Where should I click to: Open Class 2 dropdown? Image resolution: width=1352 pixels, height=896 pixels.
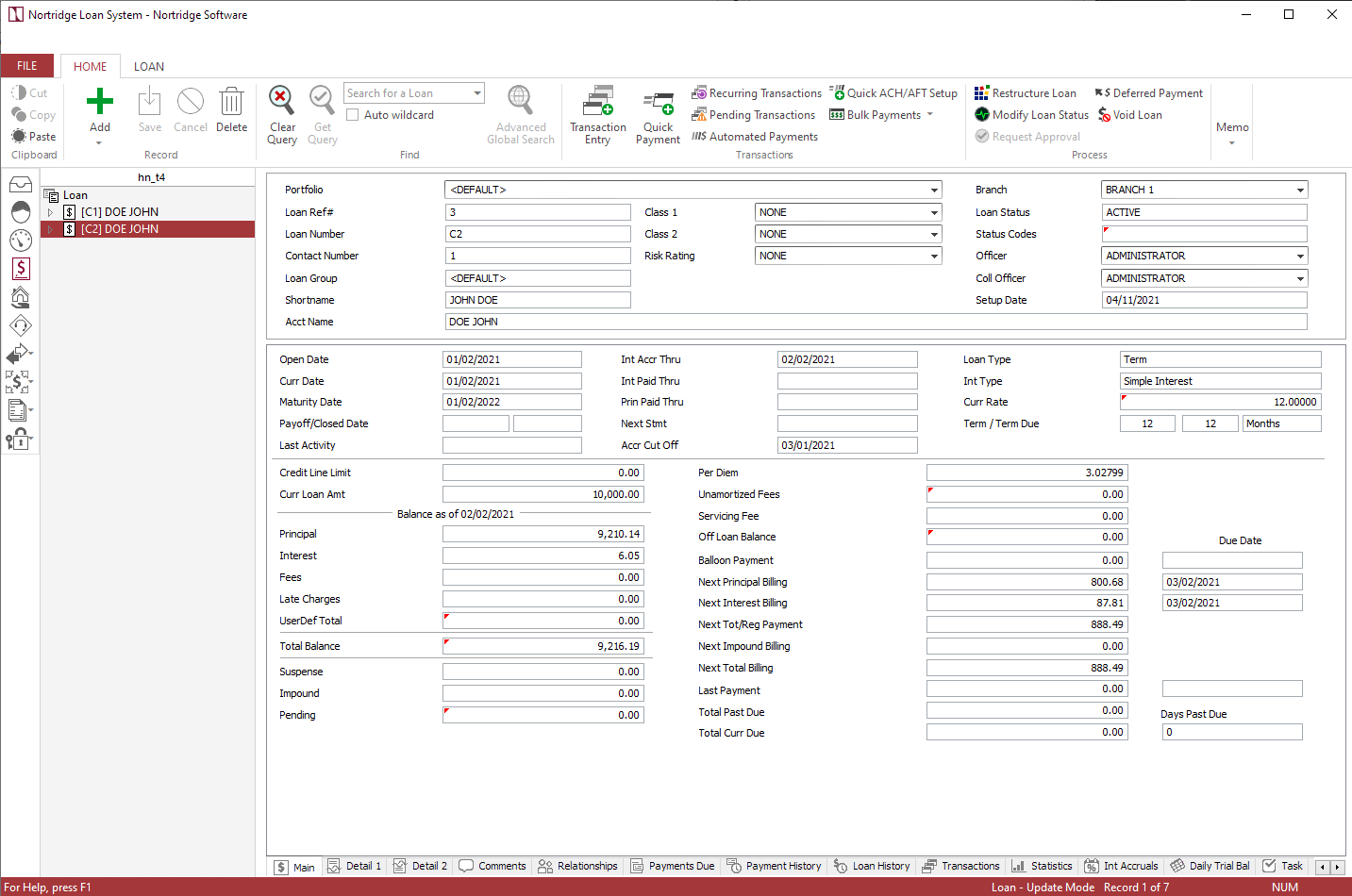pyautogui.click(x=934, y=234)
